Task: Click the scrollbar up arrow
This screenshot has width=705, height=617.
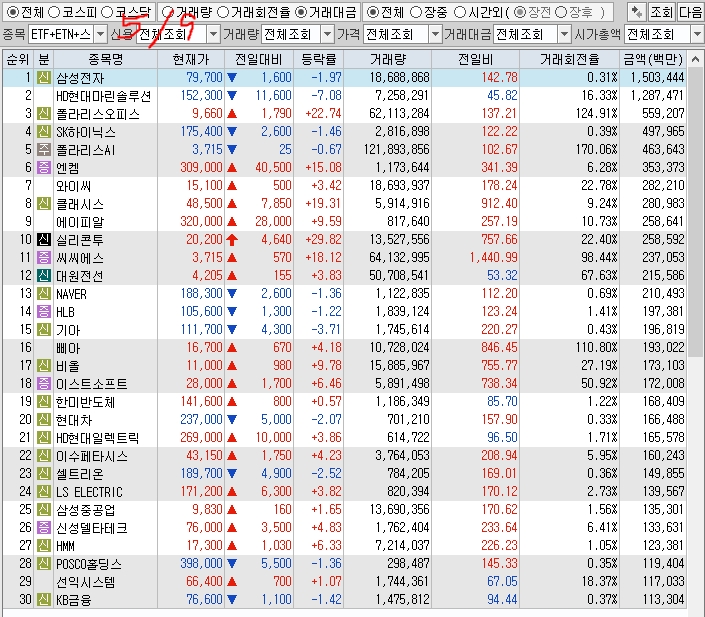Action: click(x=695, y=59)
